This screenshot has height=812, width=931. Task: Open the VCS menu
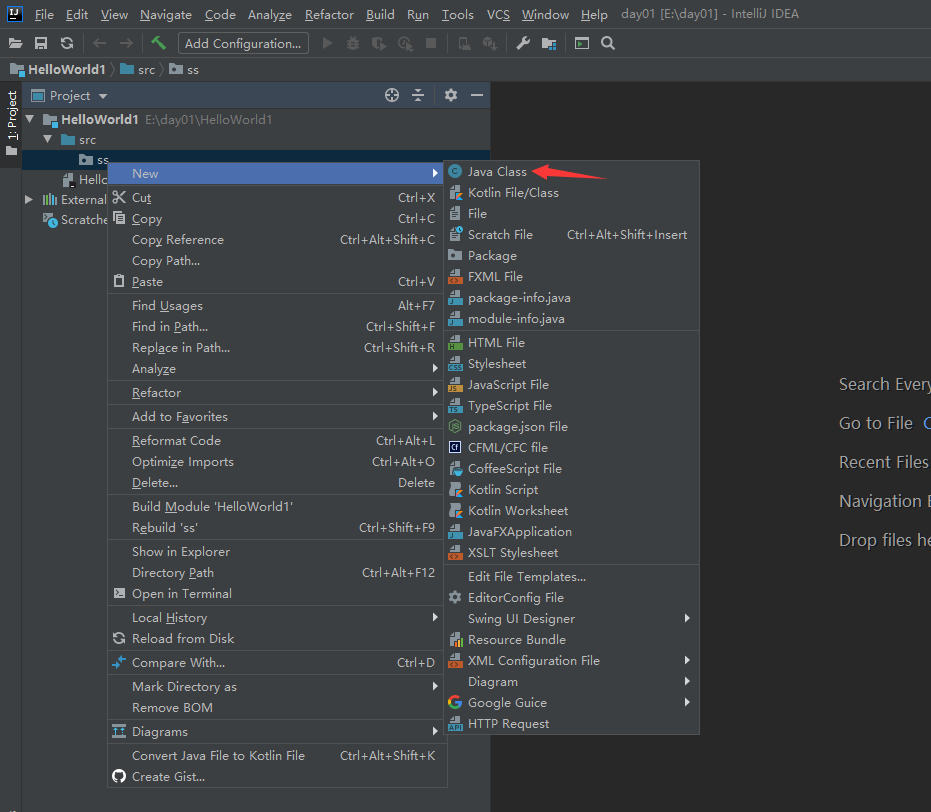click(498, 14)
